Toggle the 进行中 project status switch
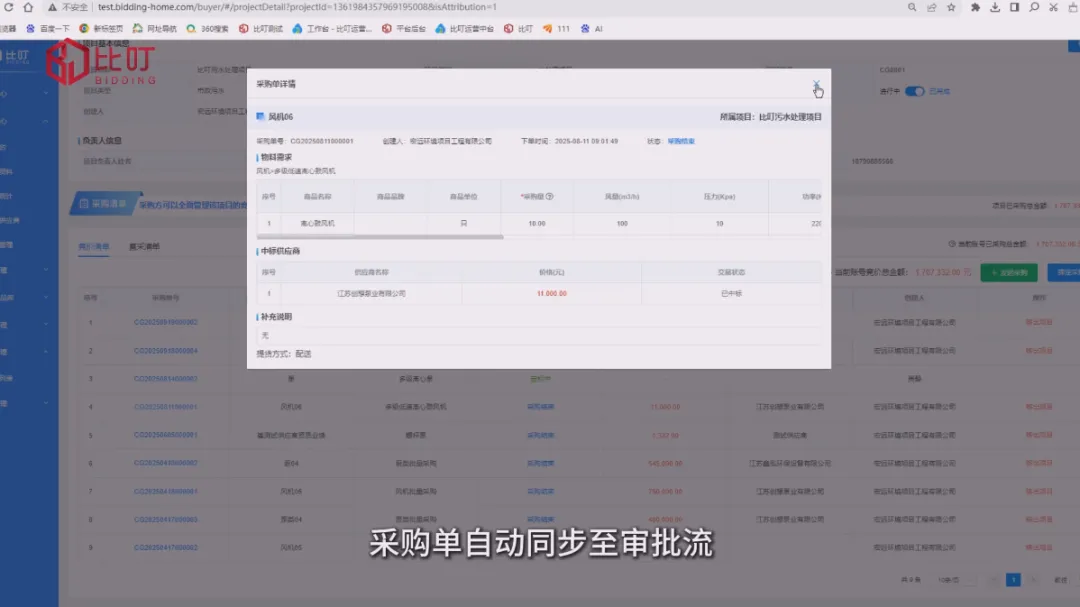1080x607 pixels. coord(914,91)
